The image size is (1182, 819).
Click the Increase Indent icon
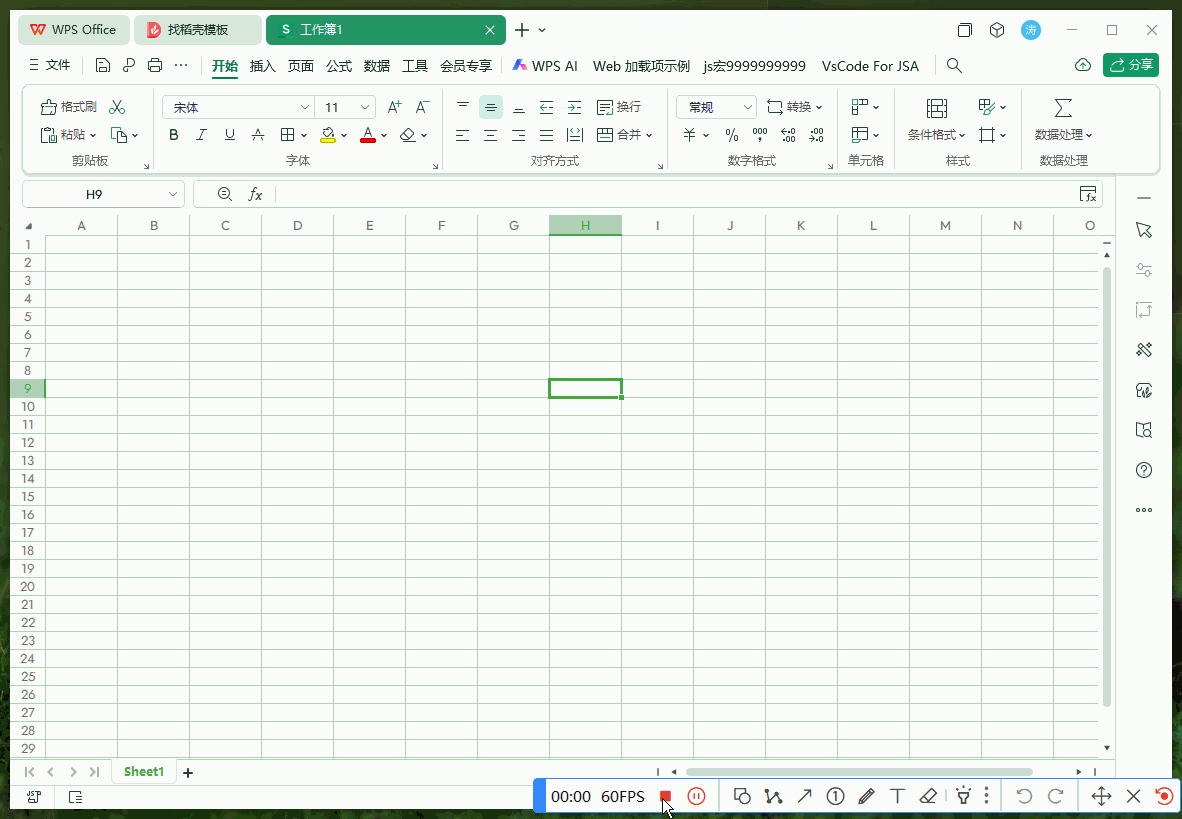coord(574,107)
